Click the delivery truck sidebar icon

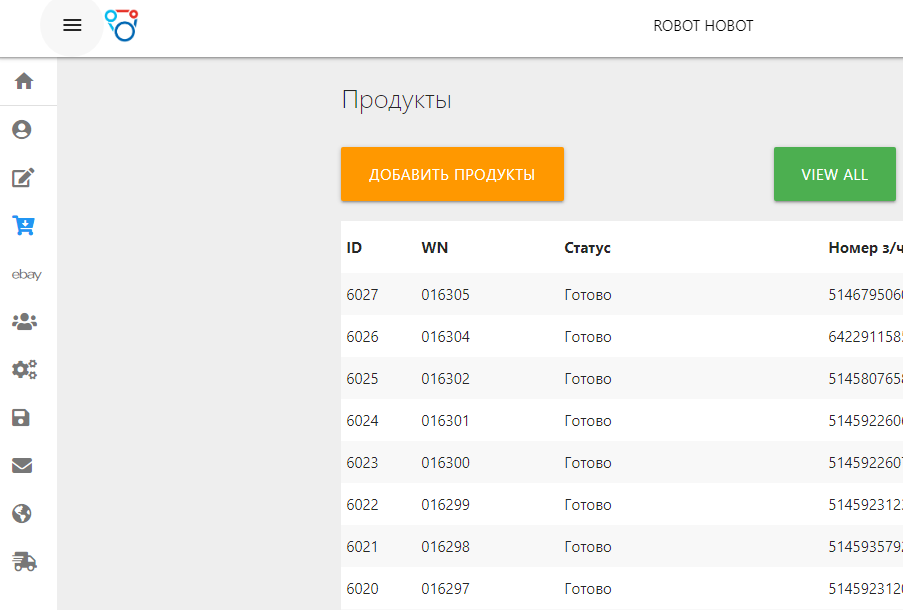(x=23, y=561)
